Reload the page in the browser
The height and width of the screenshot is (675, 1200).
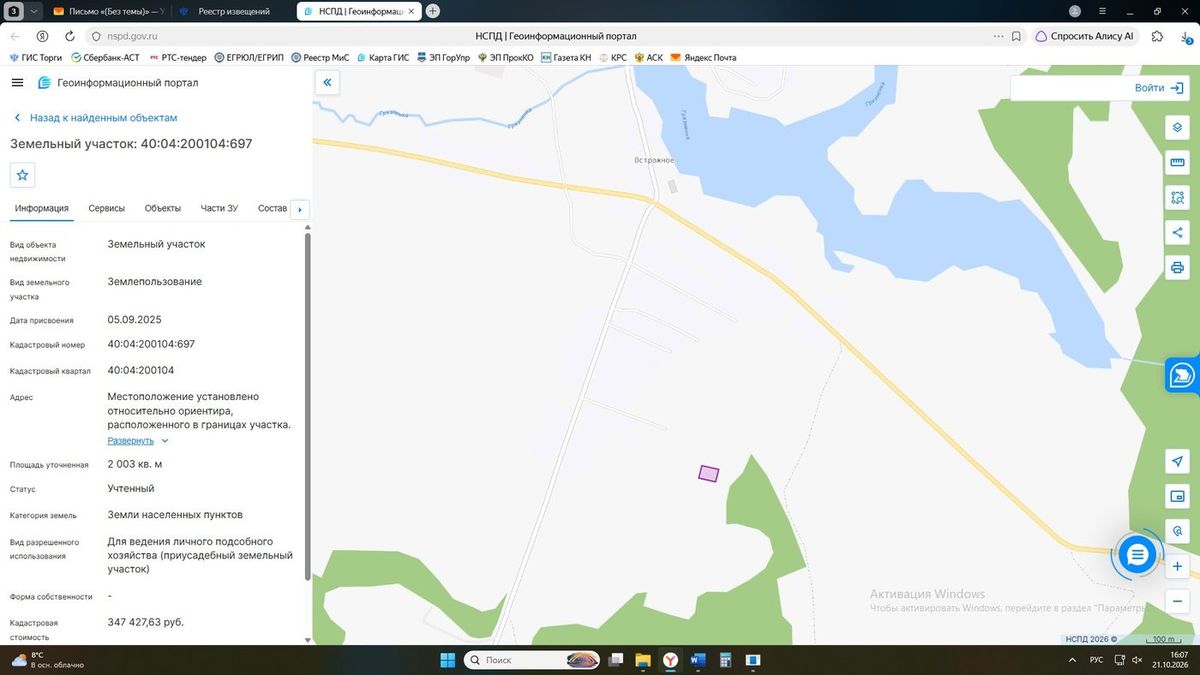(68, 36)
